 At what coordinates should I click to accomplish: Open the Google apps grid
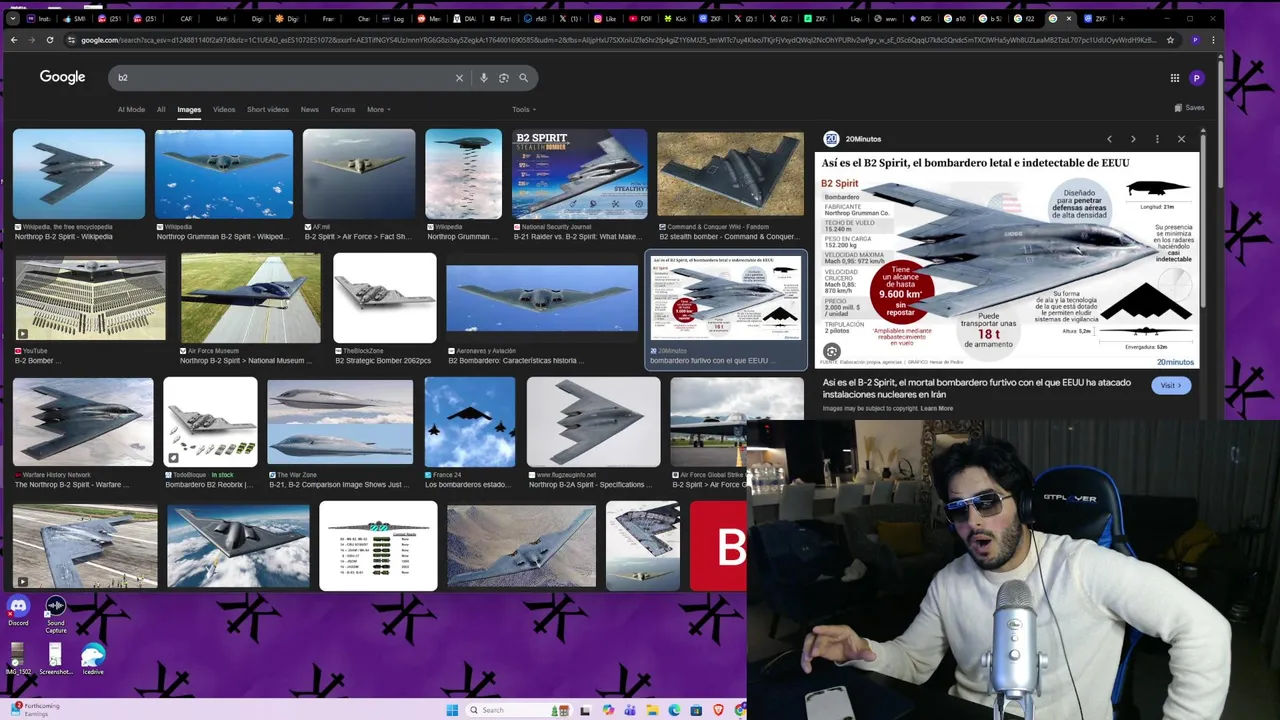point(1175,78)
